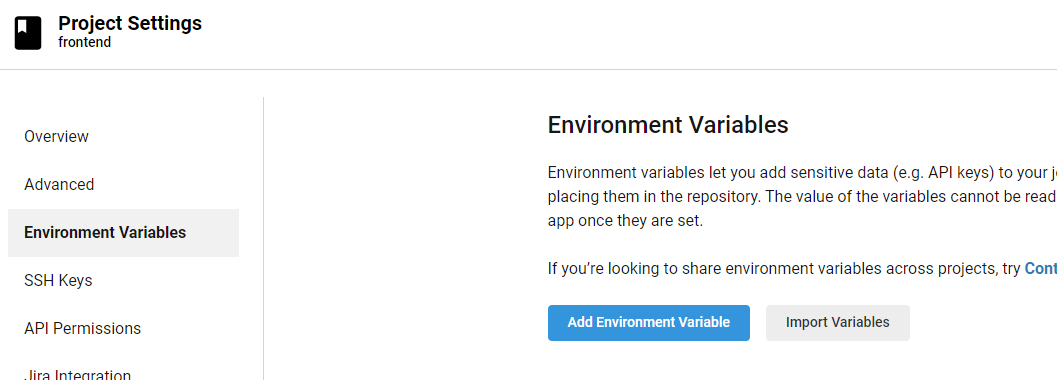This screenshot has height=380, width=1057.
Task: Follow the blue Contexts link
Action: (1041, 269)
